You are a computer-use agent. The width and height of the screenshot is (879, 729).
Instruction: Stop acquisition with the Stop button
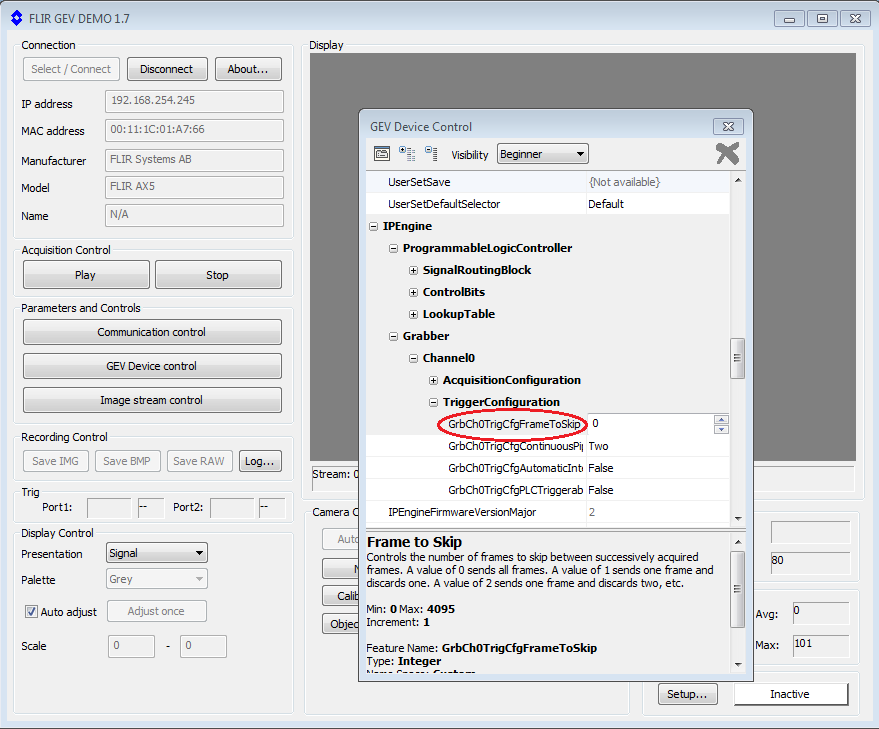(x=218, y=275)
